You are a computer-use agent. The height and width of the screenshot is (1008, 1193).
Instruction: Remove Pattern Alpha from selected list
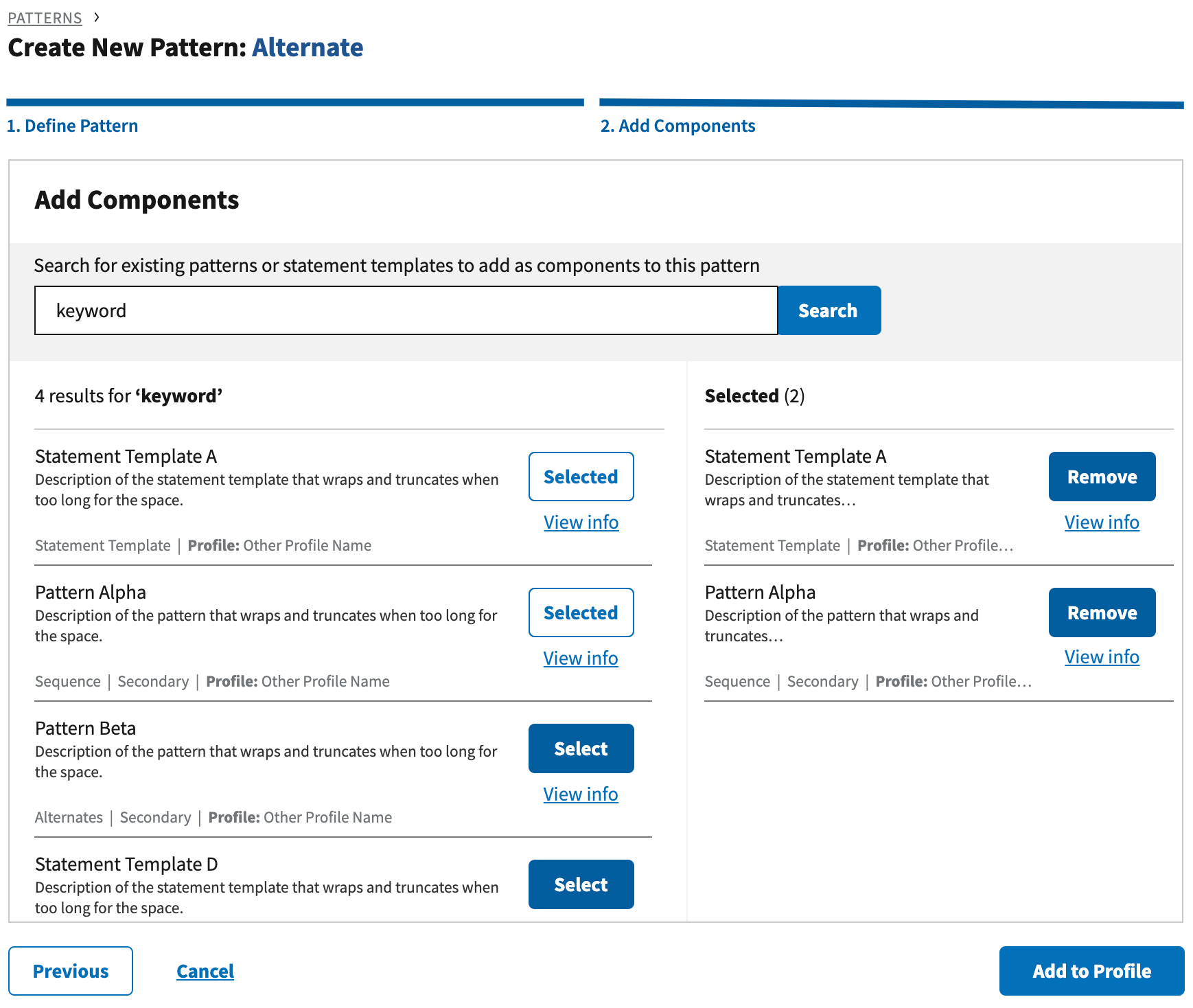1102,612
